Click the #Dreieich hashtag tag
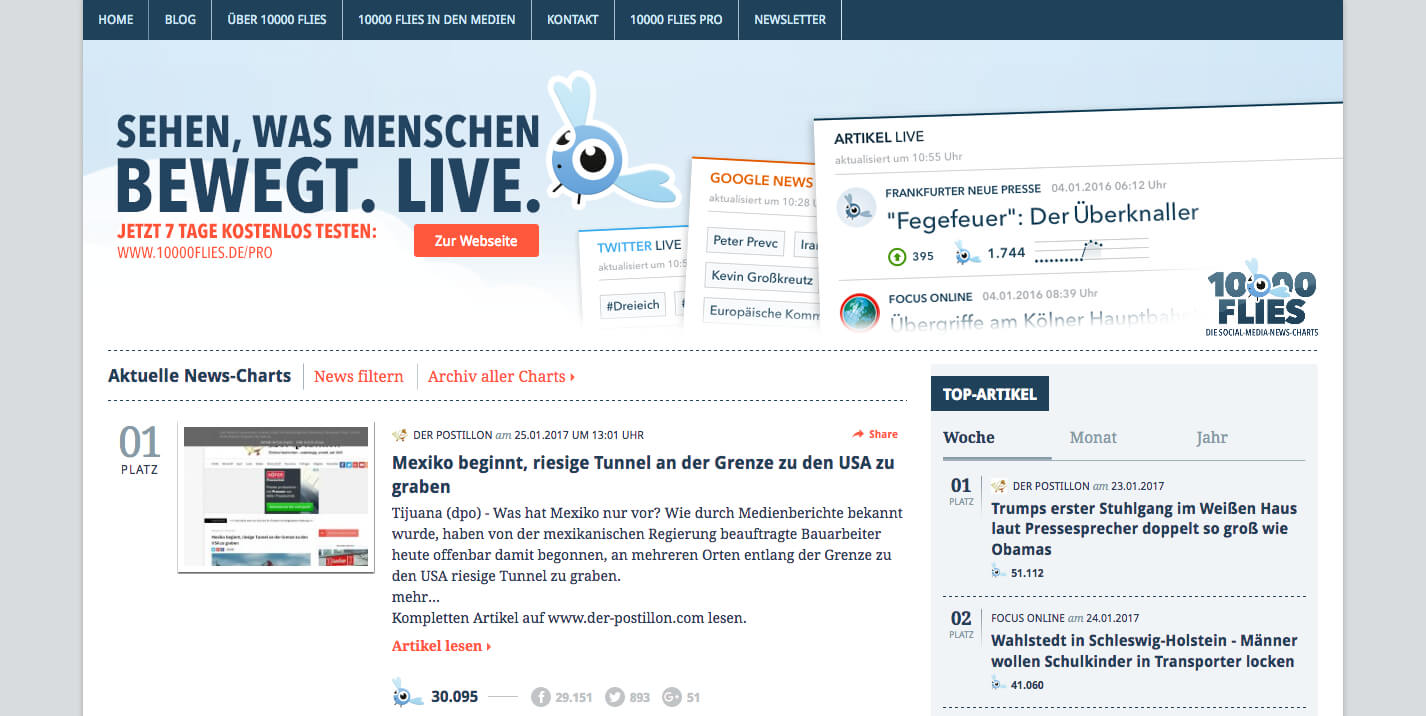 point(632,306)
